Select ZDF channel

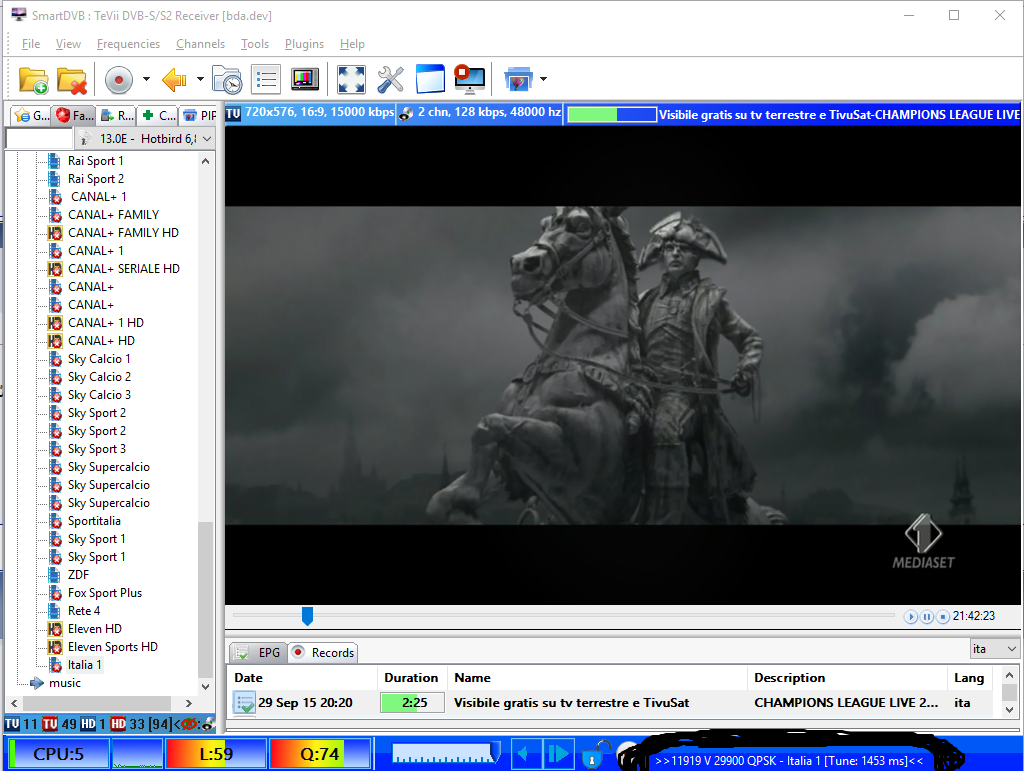78,574
